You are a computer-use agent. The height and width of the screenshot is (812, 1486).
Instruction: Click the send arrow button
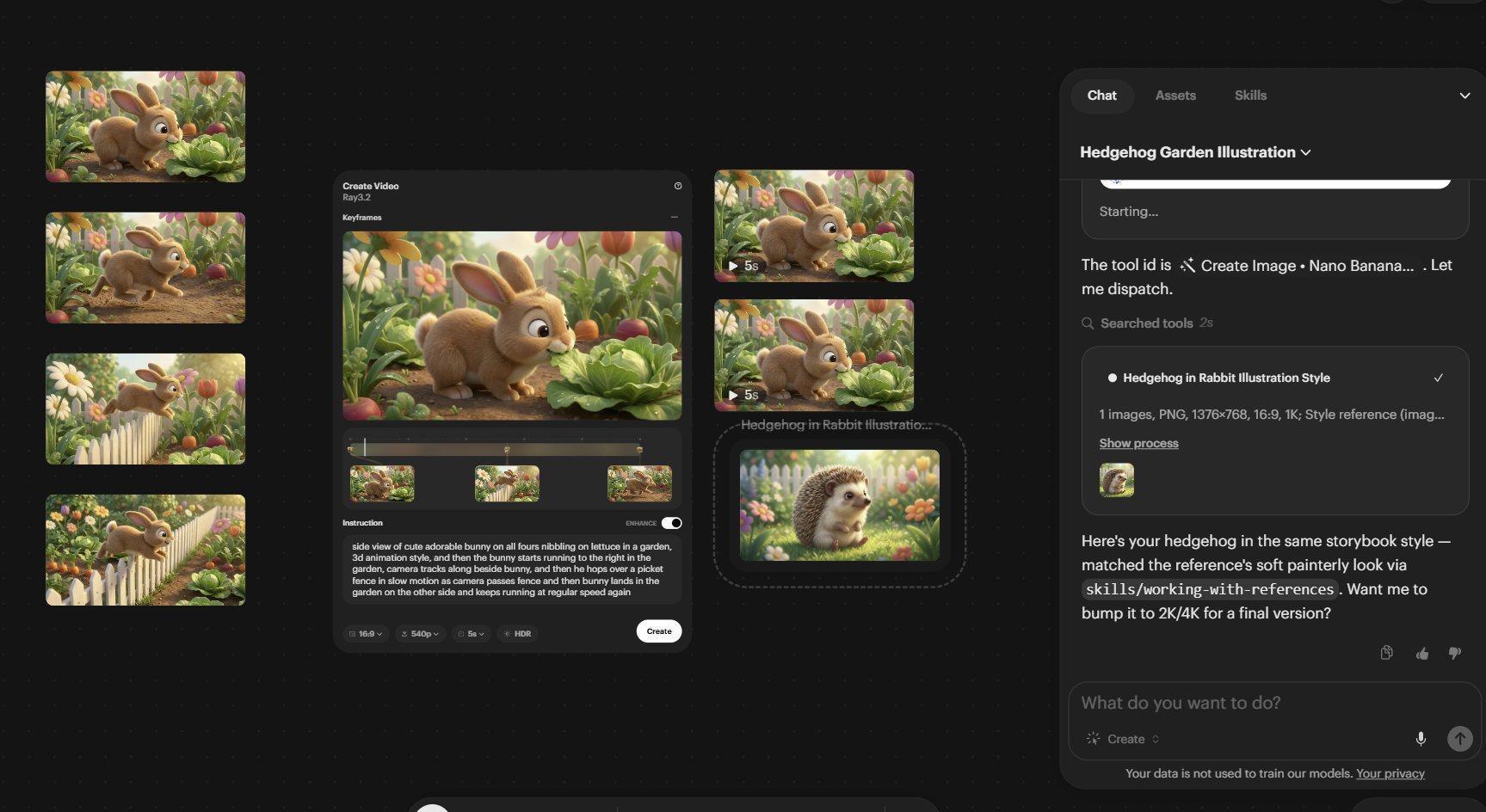click(x=1459, y=739)
